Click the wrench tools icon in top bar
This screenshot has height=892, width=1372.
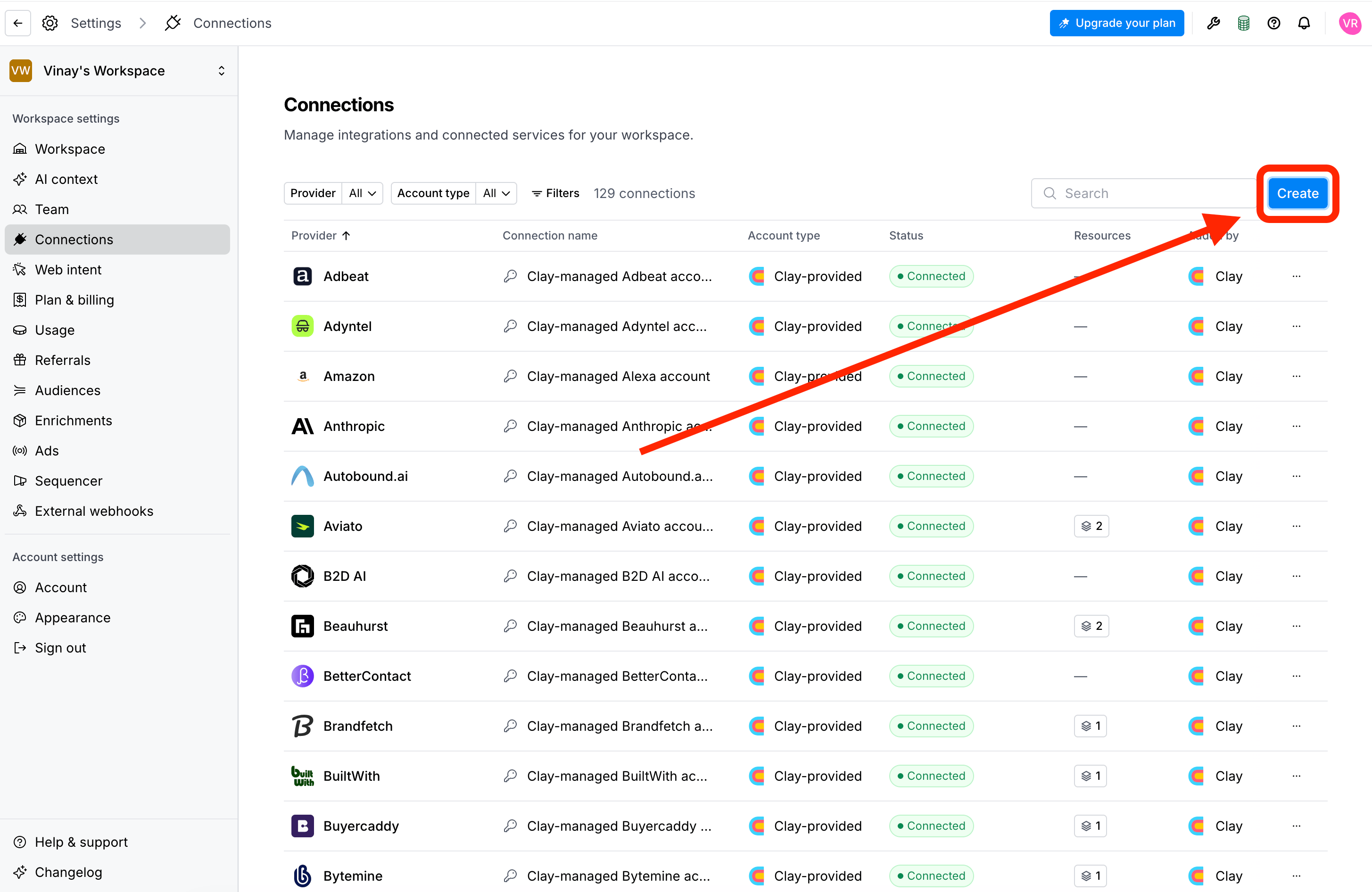point(1214,23)
